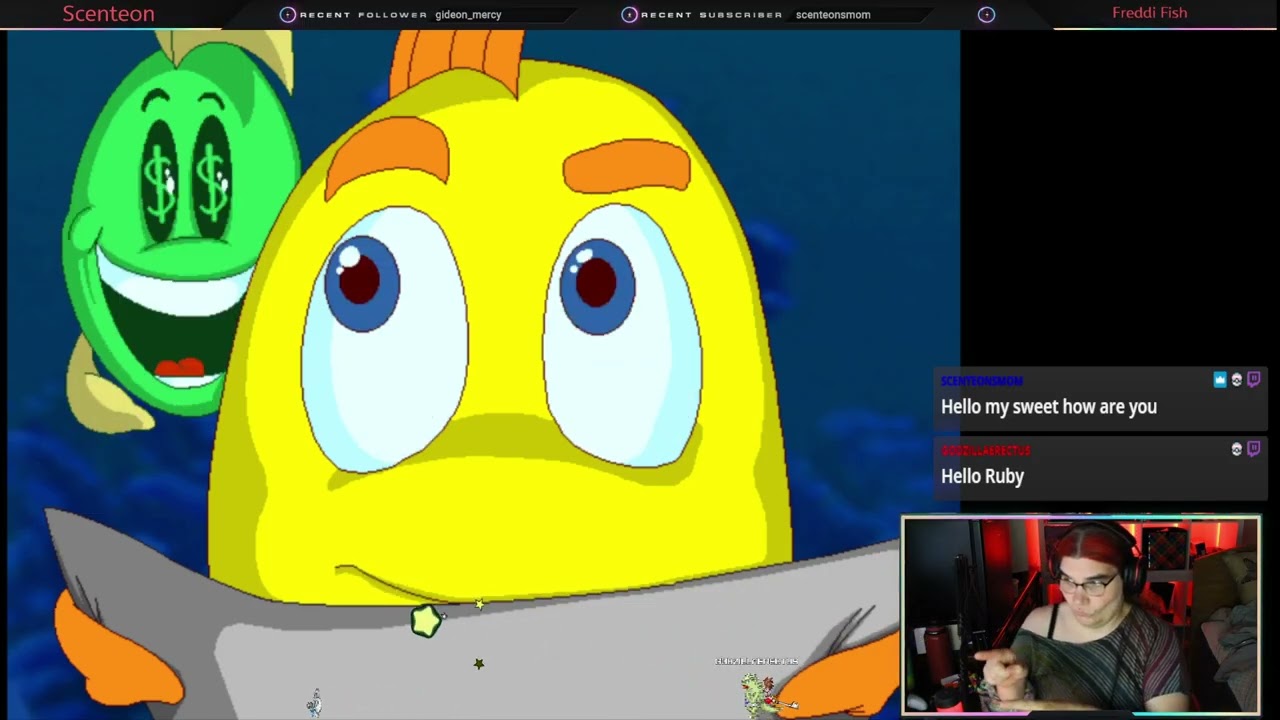This screenshot has height=720, width=1280.
Task: Click the circle icon beside Recent Subscriber
Action: point(629,14)
